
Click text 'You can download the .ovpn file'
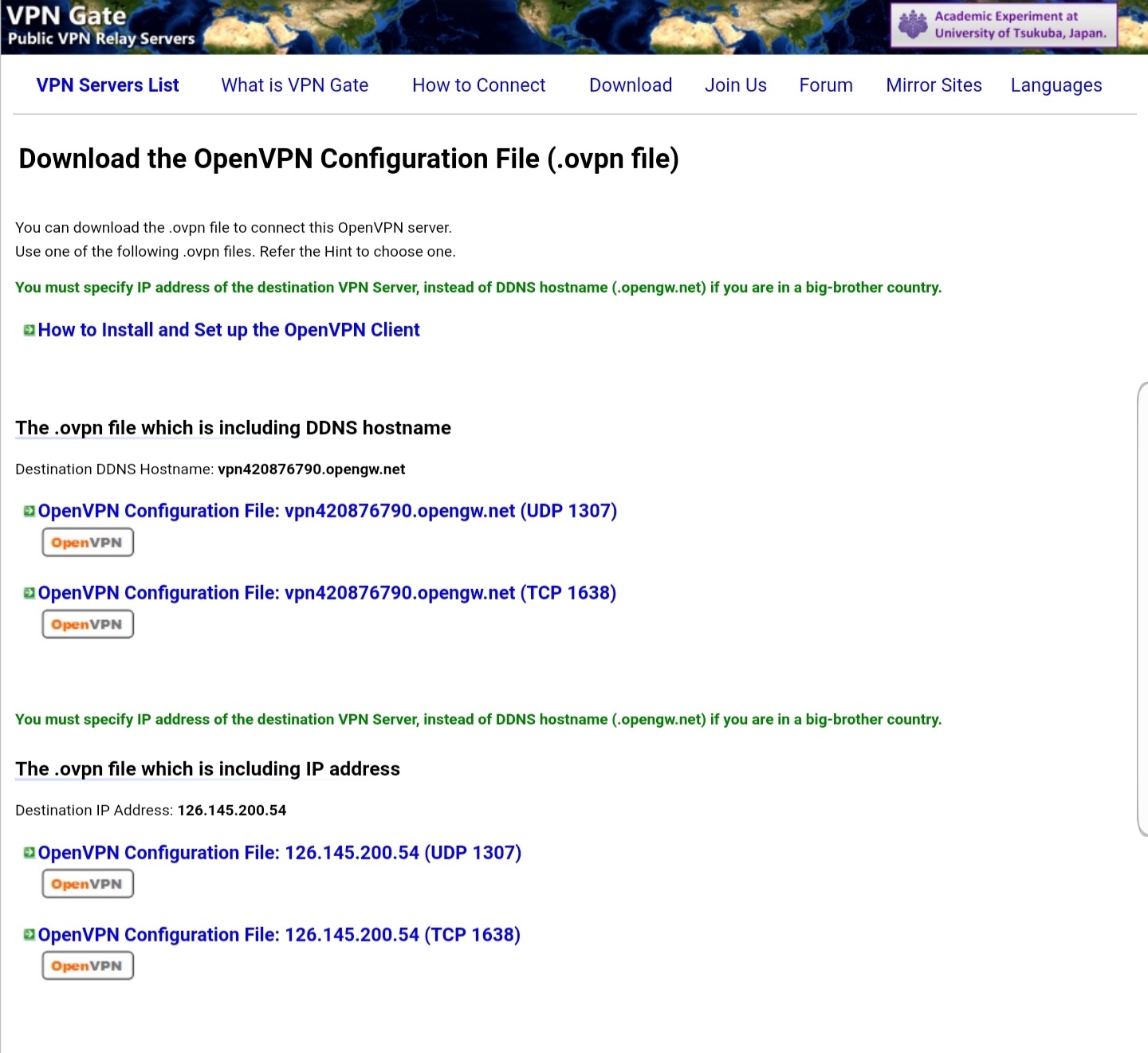point(234,228)
